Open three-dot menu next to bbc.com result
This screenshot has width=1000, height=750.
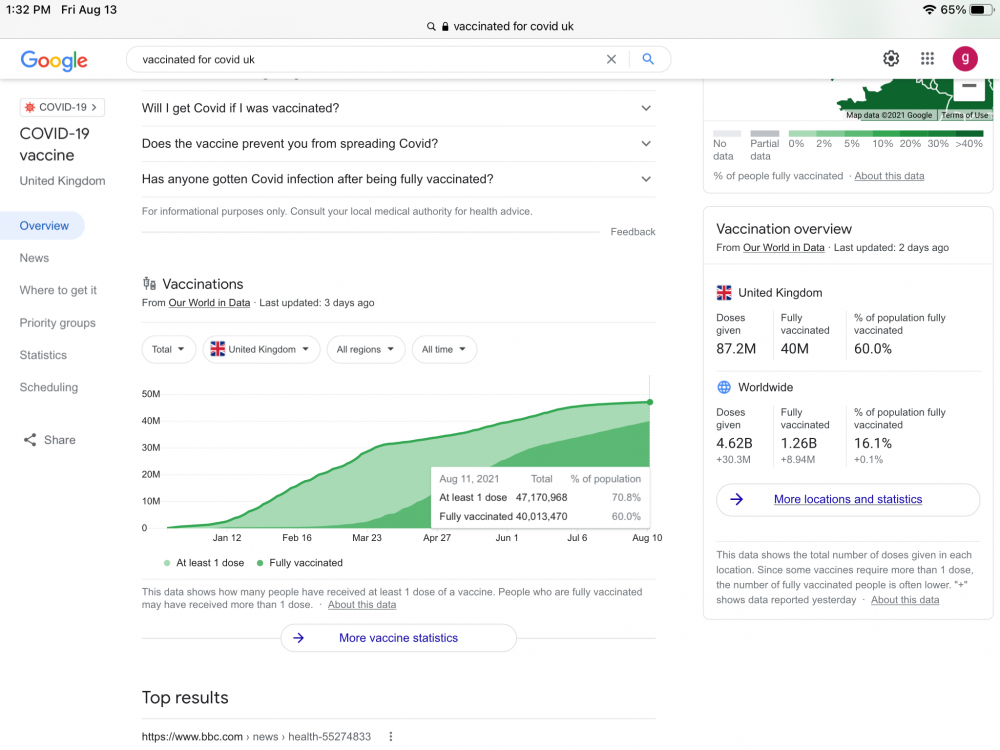[x=391, y=737]
